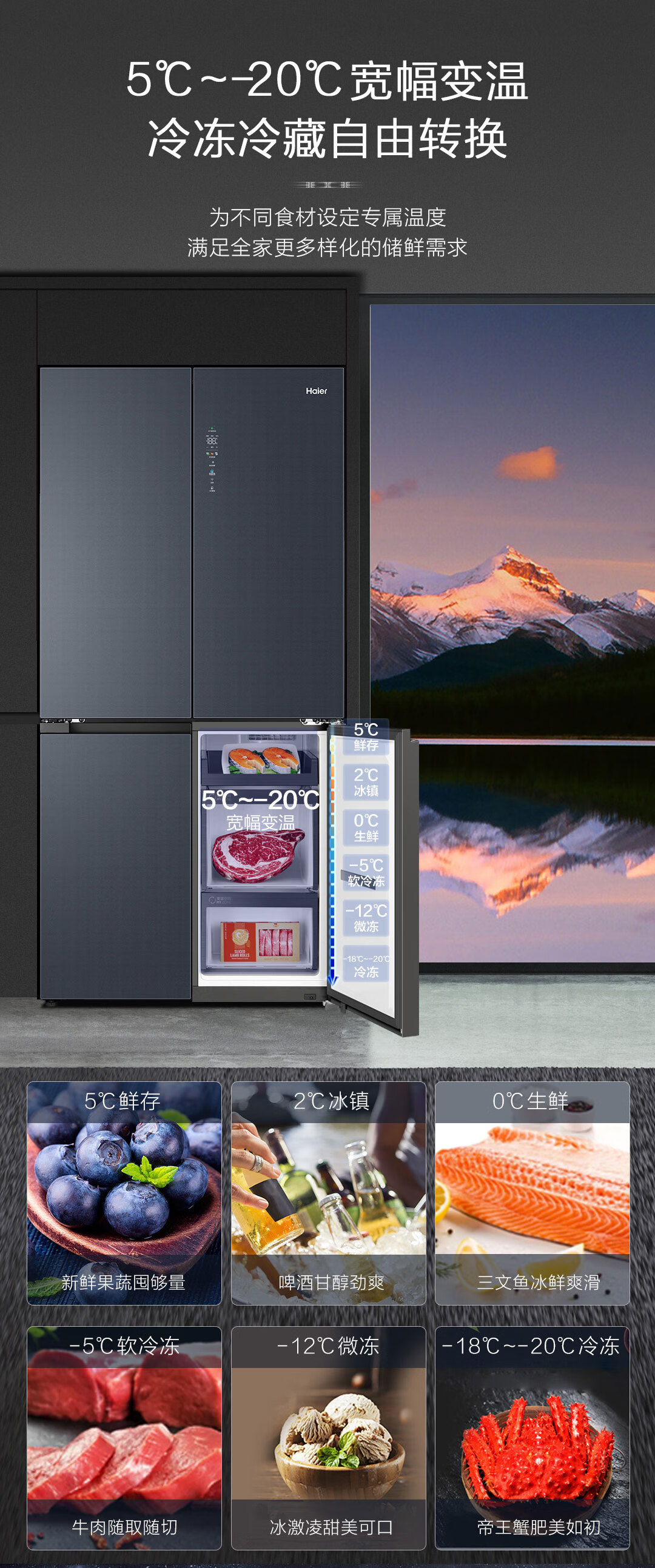Choose the 2℃ 冰镇 temperature setting

coord(366,782)
